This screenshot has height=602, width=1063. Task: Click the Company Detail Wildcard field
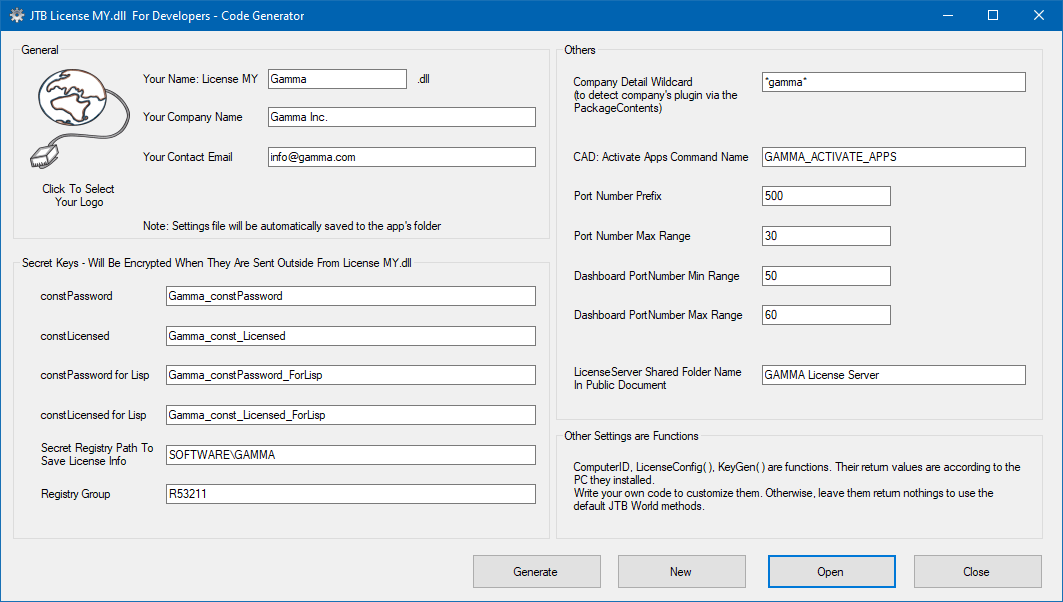click(894, 82)
